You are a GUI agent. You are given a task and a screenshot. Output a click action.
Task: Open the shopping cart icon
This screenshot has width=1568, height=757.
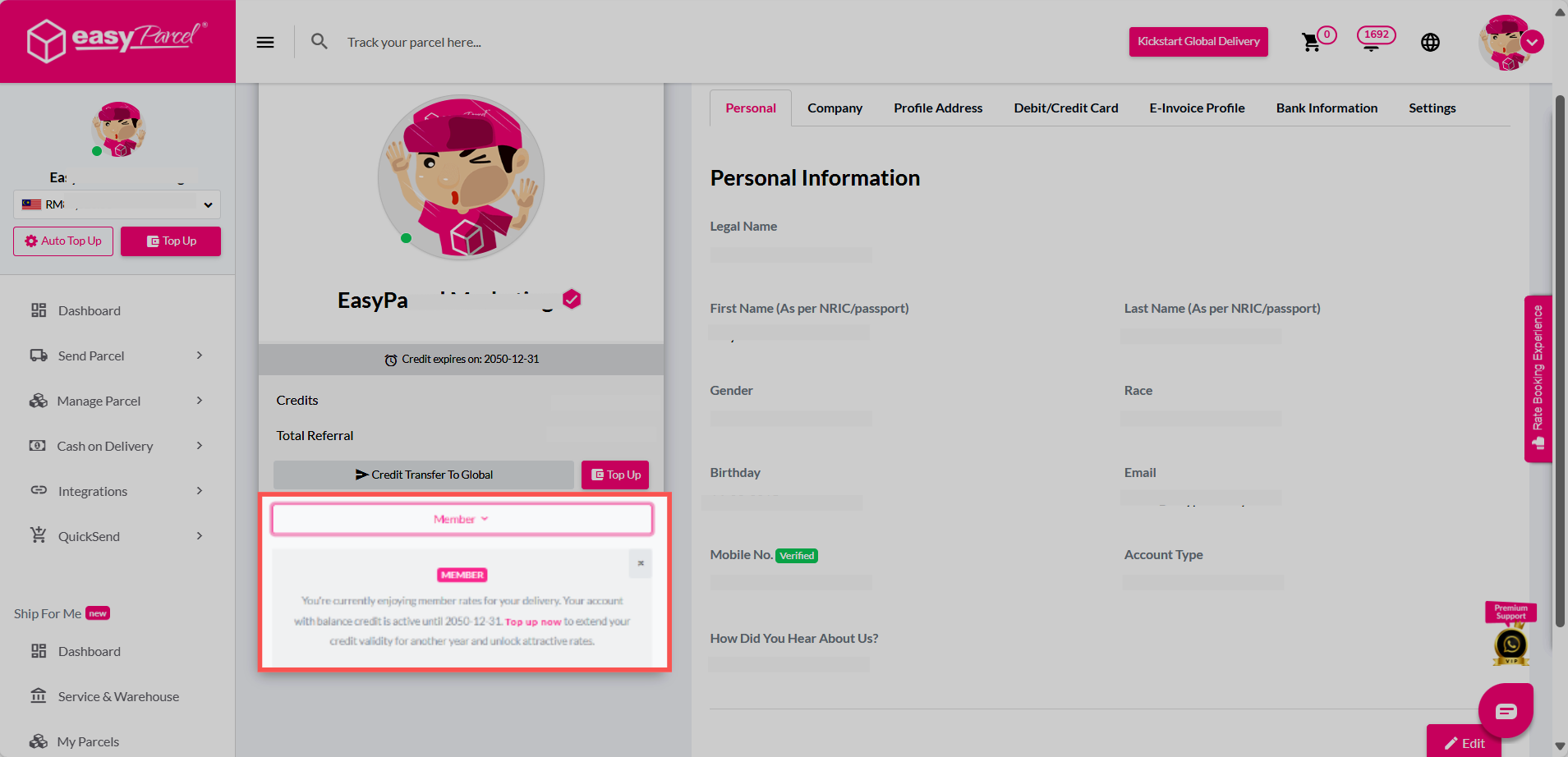[x=1312, y=42]
